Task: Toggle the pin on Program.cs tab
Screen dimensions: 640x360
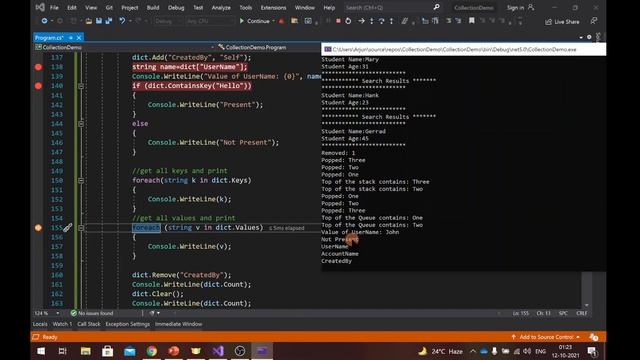Action: [71, 38]
